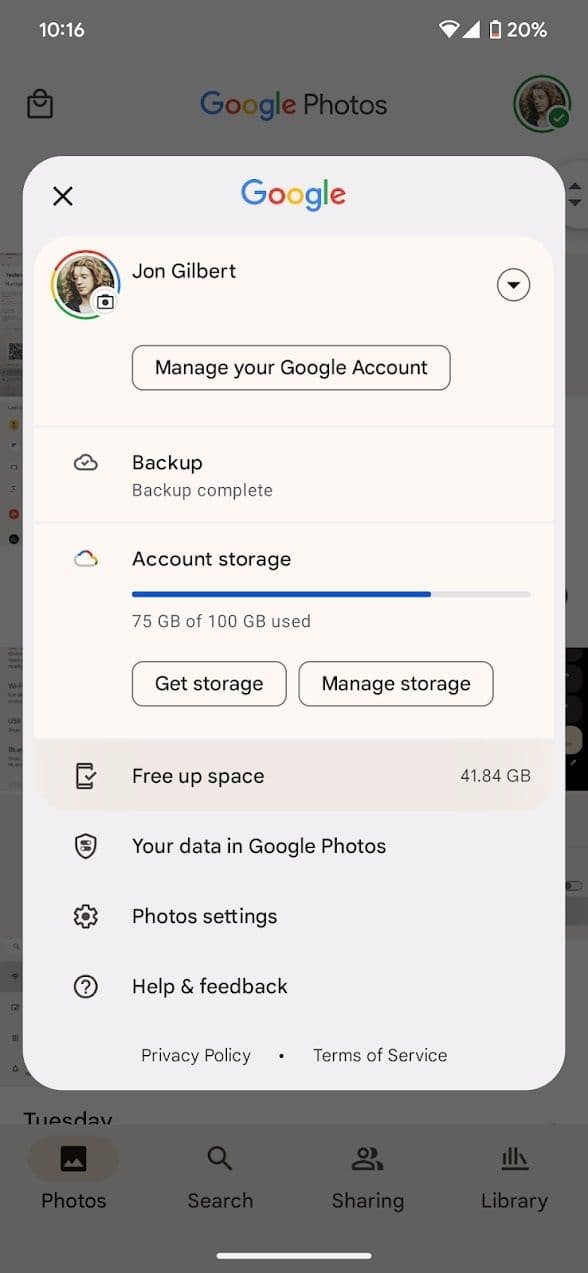Switch to the Photos tab

click(72, 1158)
